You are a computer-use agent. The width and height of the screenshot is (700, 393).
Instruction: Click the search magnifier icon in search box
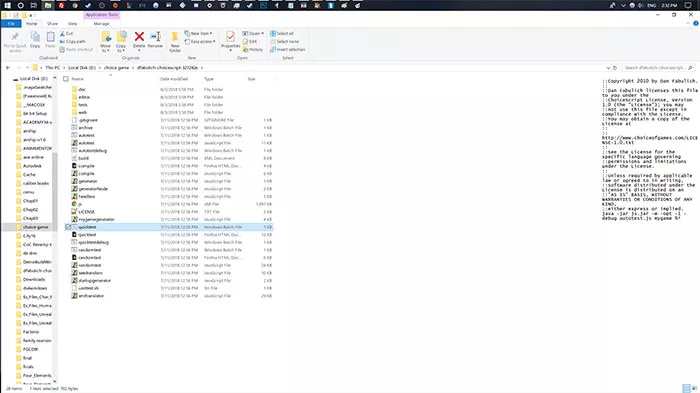690,68
